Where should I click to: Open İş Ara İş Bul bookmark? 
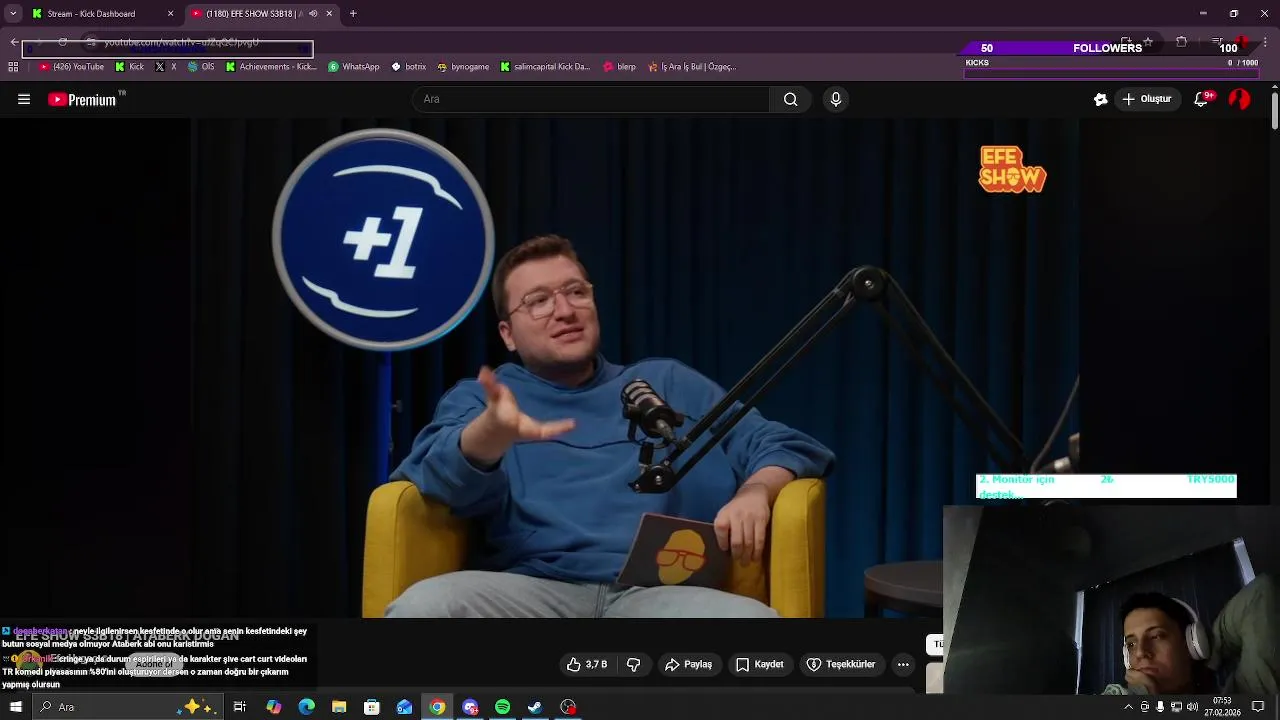pos(692,67)
